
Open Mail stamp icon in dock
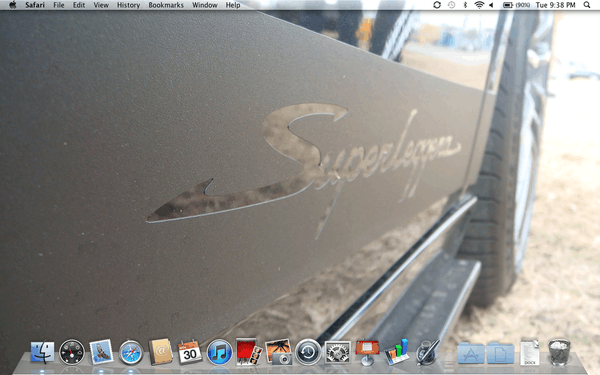[101, 352]
